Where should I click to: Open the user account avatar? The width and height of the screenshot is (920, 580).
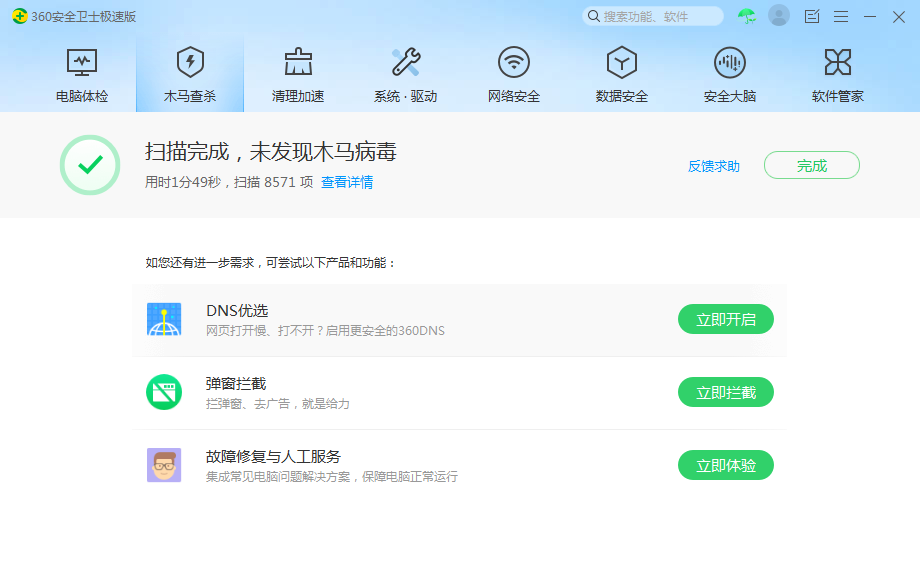(779, 16)
